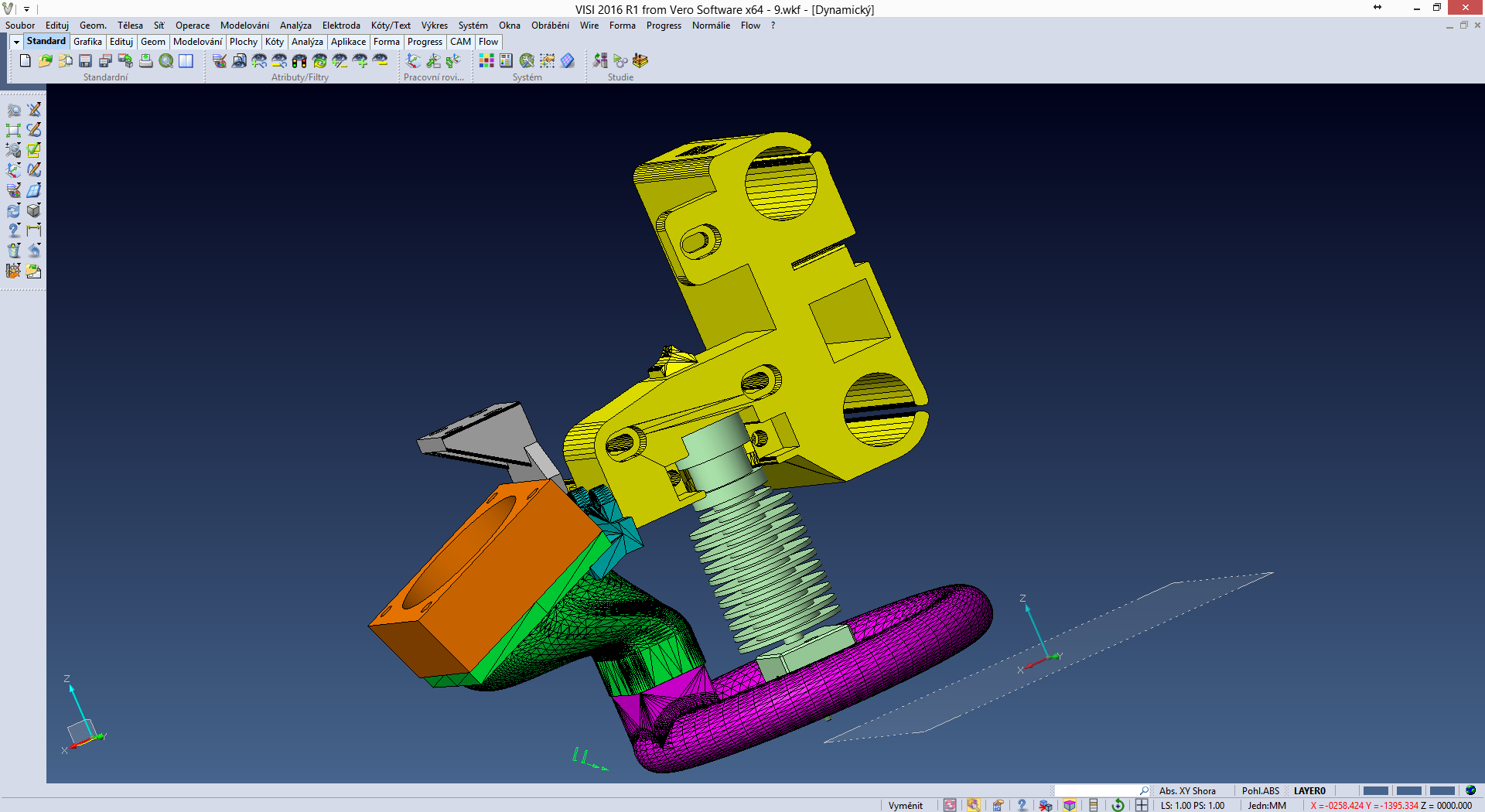Click the LAYER0 label in status bar

point(1309,790)
